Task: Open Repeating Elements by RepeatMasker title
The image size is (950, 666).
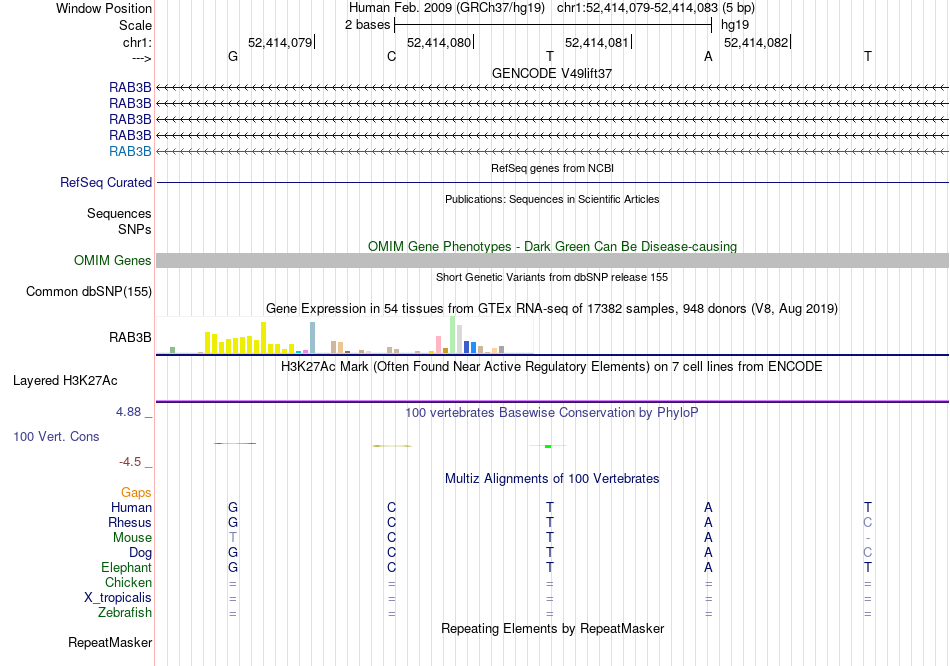Action: pyautogui.click(x=552, y=628)
